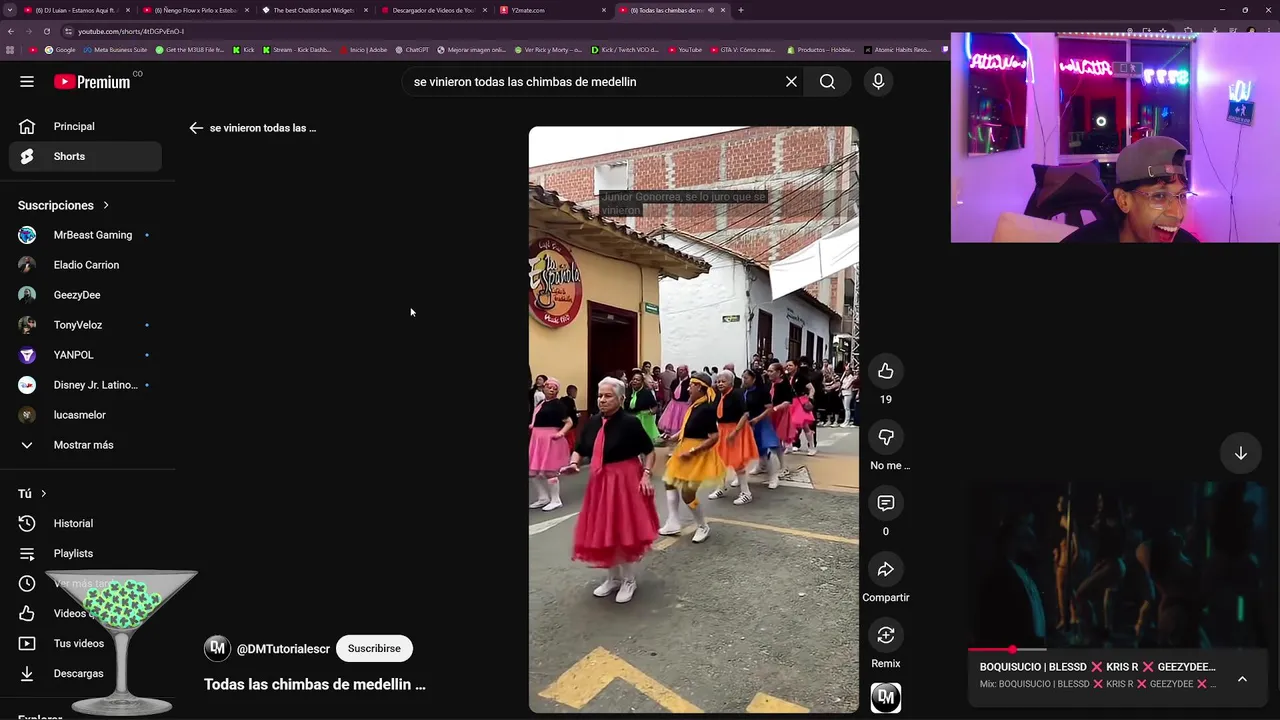This screenshot has height=720, width=1280.
Task: Share this Short via Compartir icon
Action: [x=885, y=569]
